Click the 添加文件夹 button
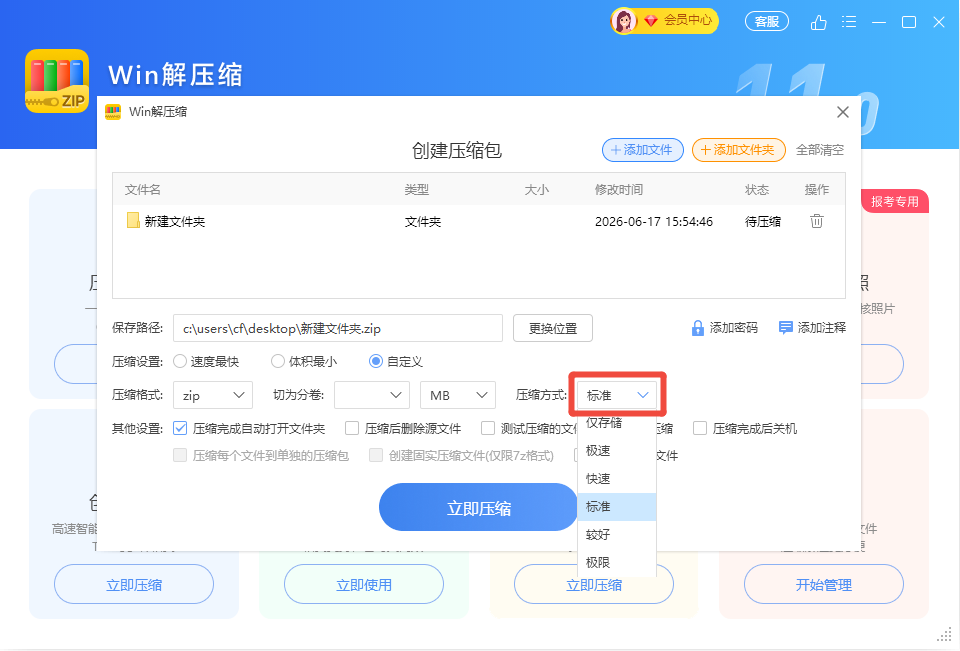The width and height of the screenshot is (960, 651). click(x=738, y=150)
